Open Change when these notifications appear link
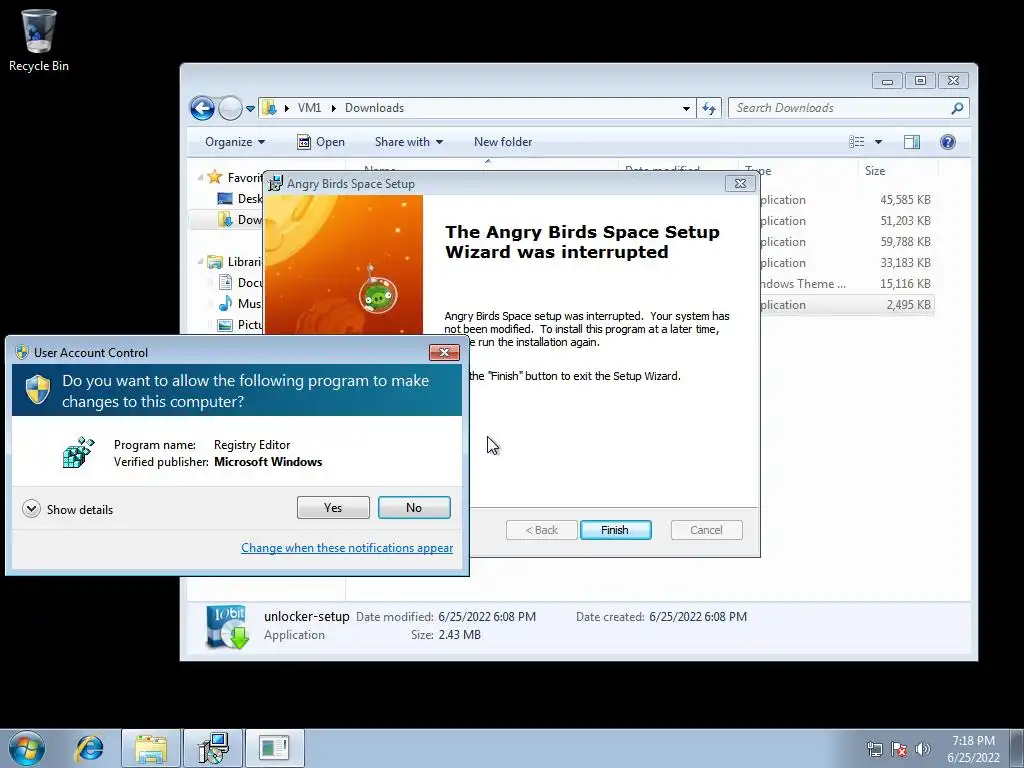This screenshot has height=768, width=1024. click(347, 548)
